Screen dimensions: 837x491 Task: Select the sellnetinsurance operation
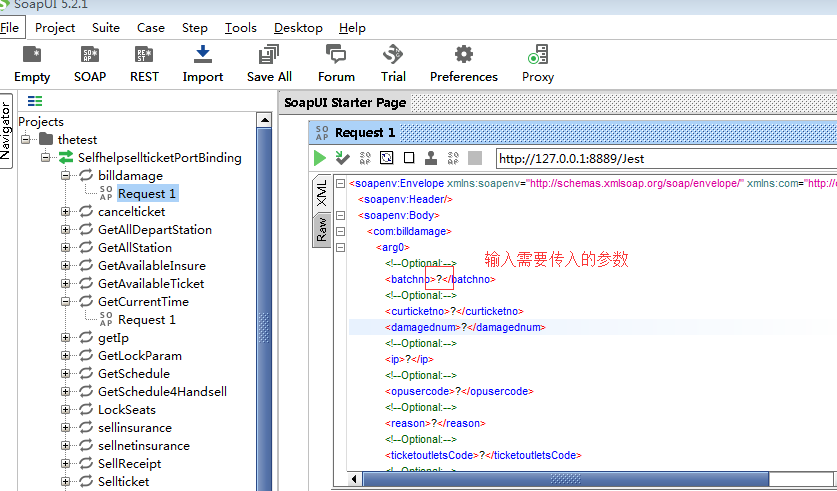[144, 446]
